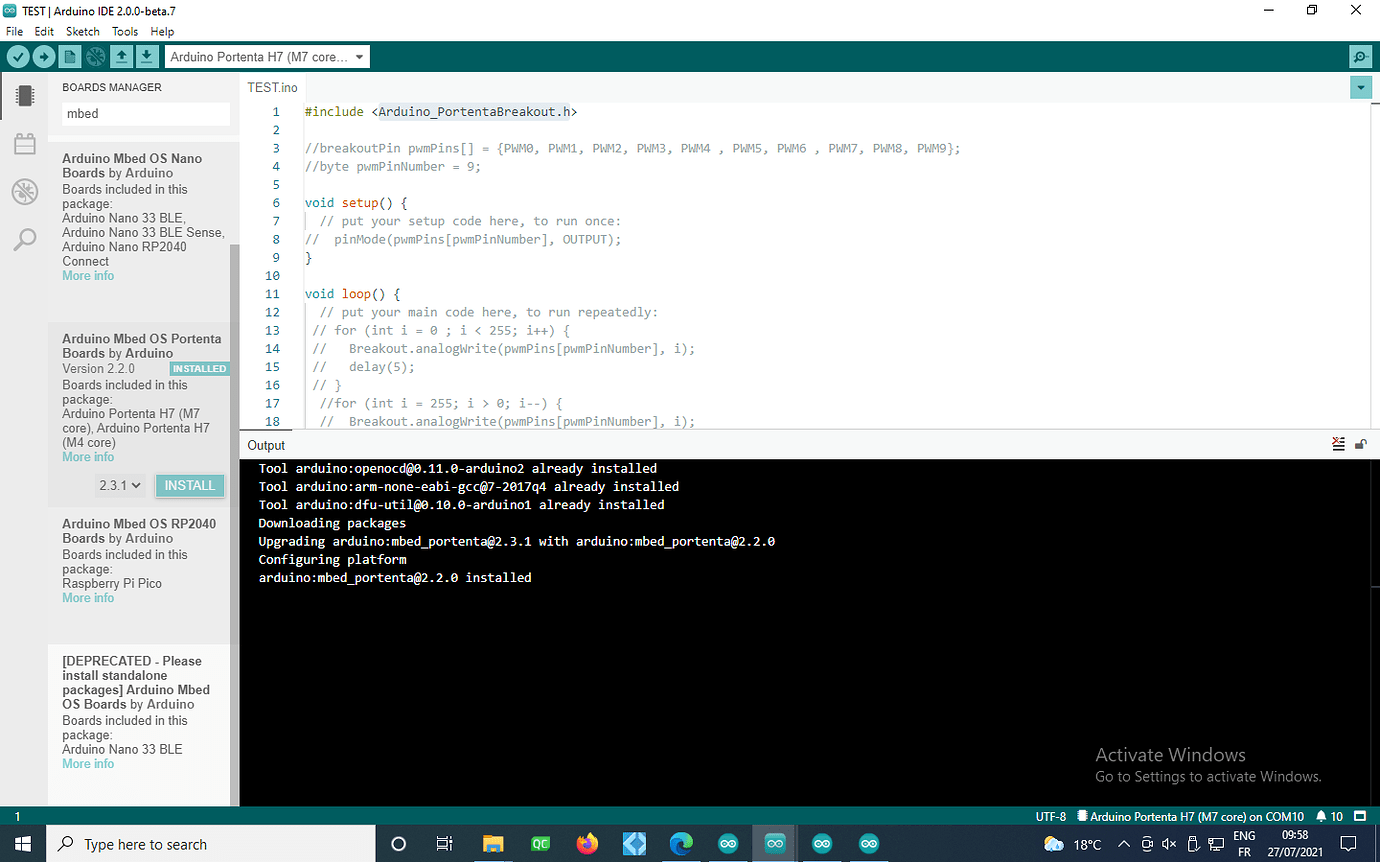Select the Debug sidebar icon

click(24, 191)
